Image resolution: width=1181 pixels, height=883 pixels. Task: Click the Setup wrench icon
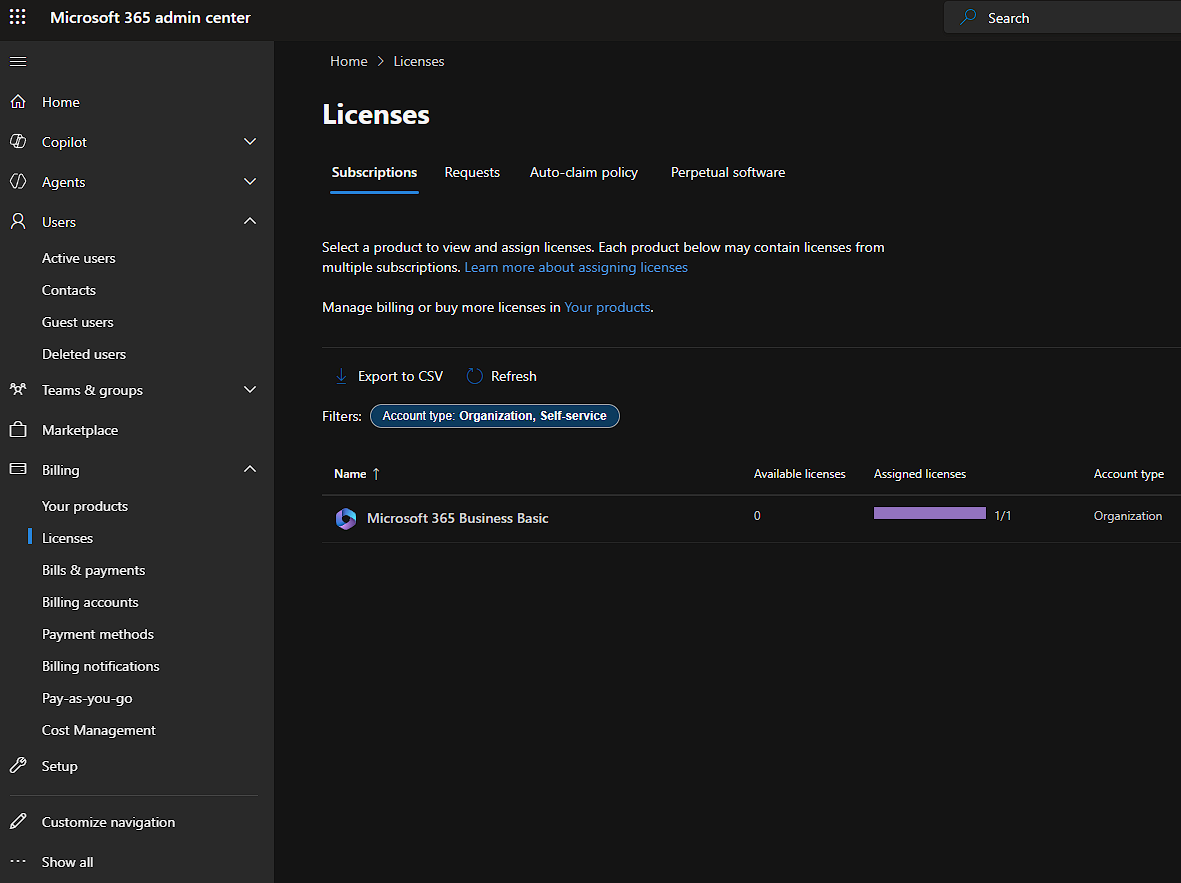pos(18,765)
